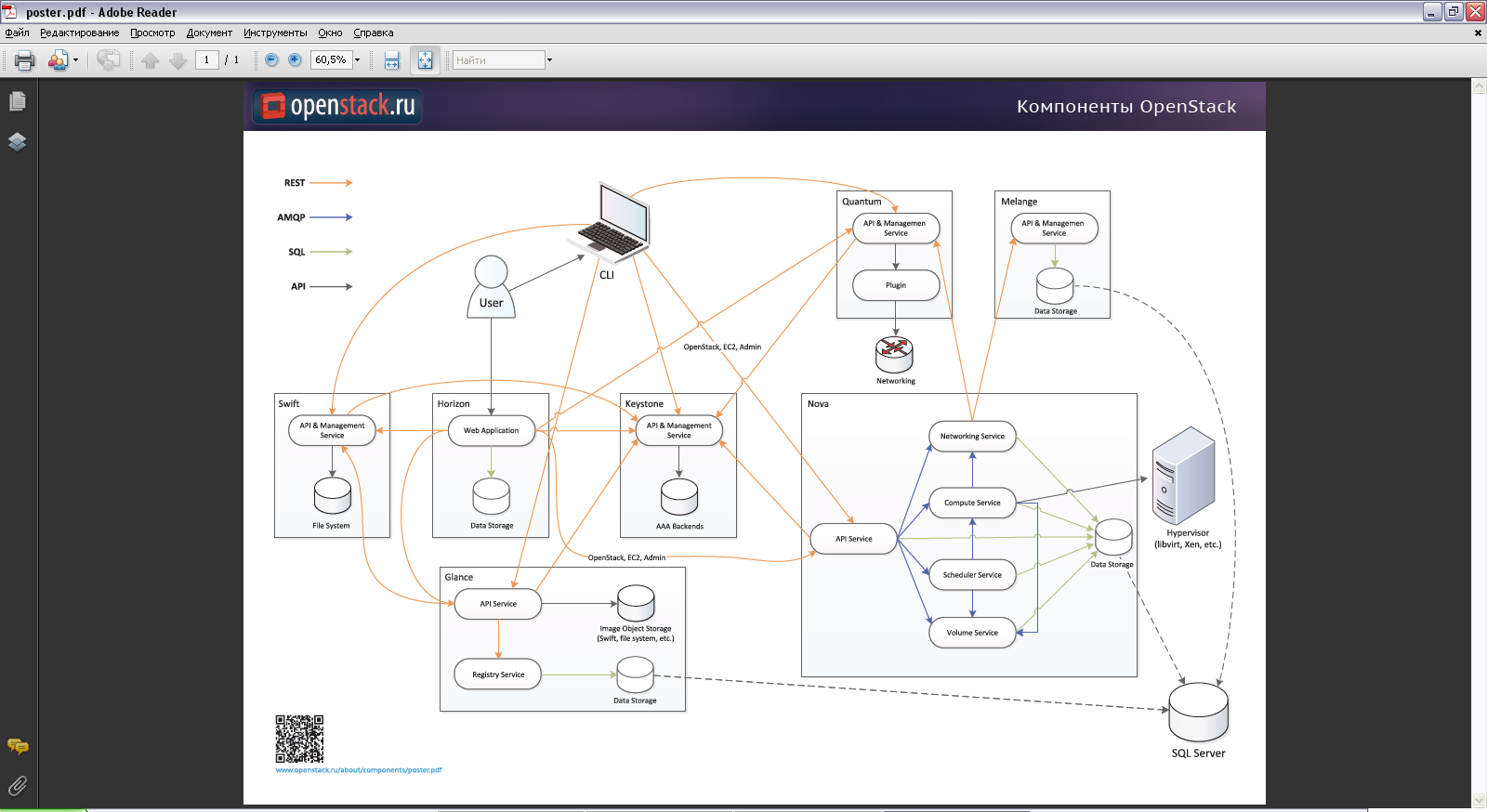Viewport: 1487px width, 812px height.
Task: Click the AMQP legend label
Action: pos(291,217)
